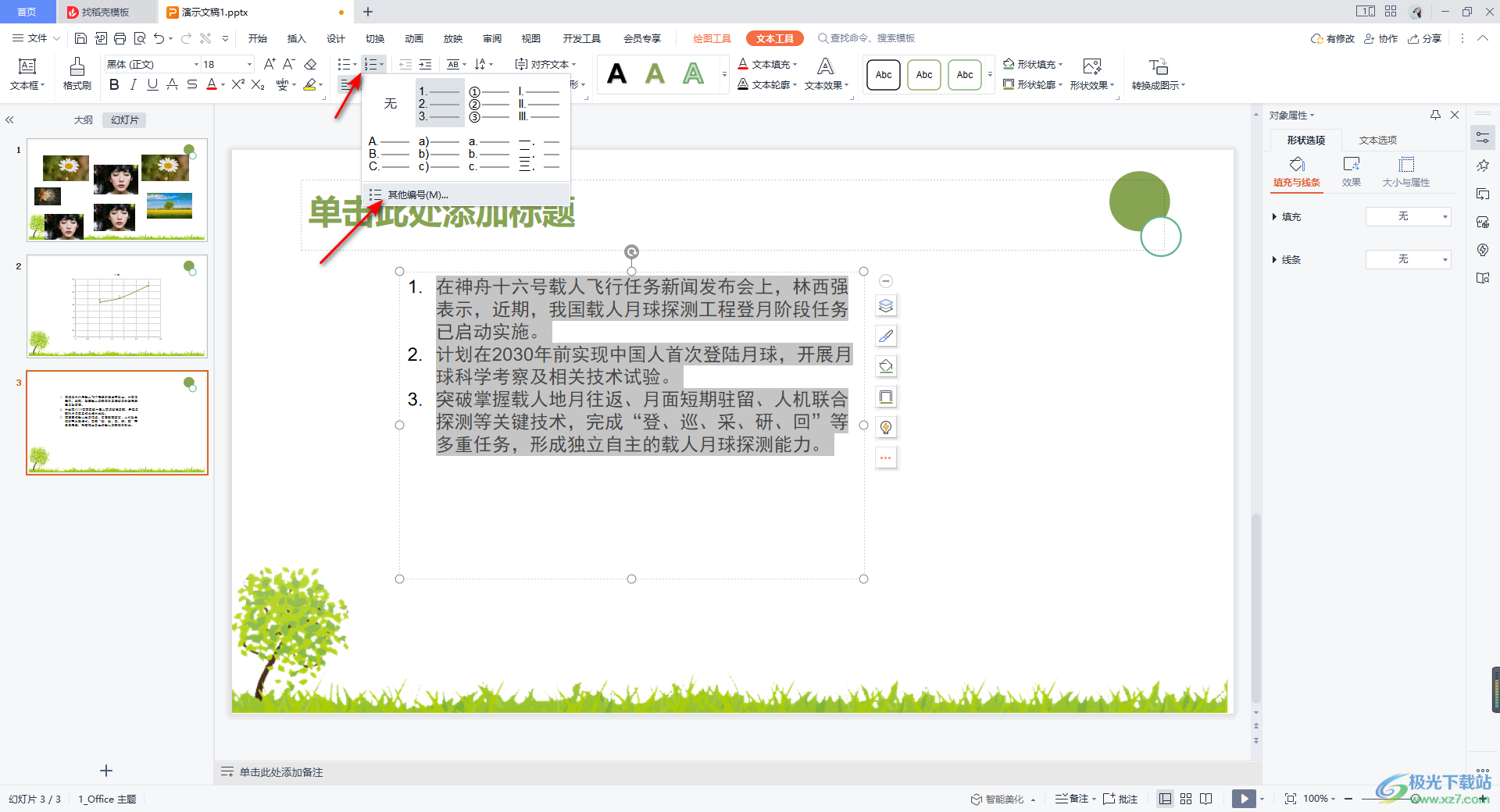Decrease font size with A- icon
1500x812 pixels.
[x=289, y=64]
